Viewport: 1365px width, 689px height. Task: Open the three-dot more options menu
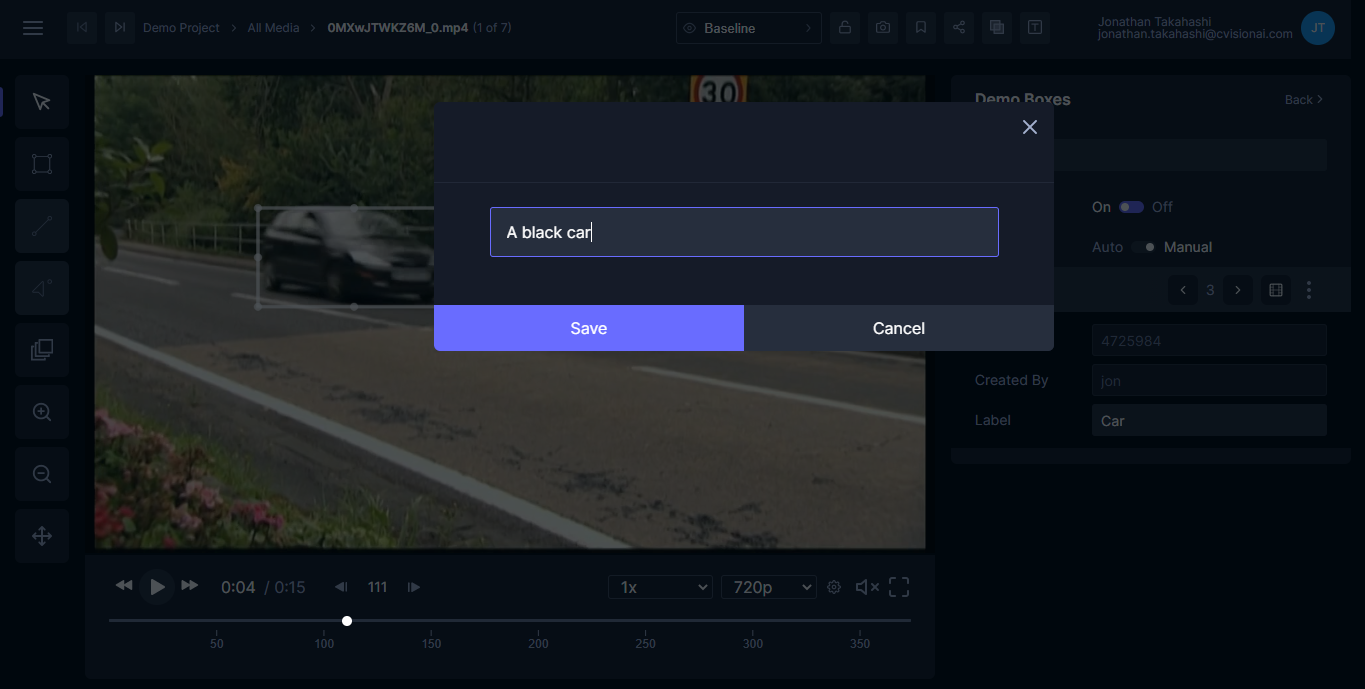click(1309, 290)
